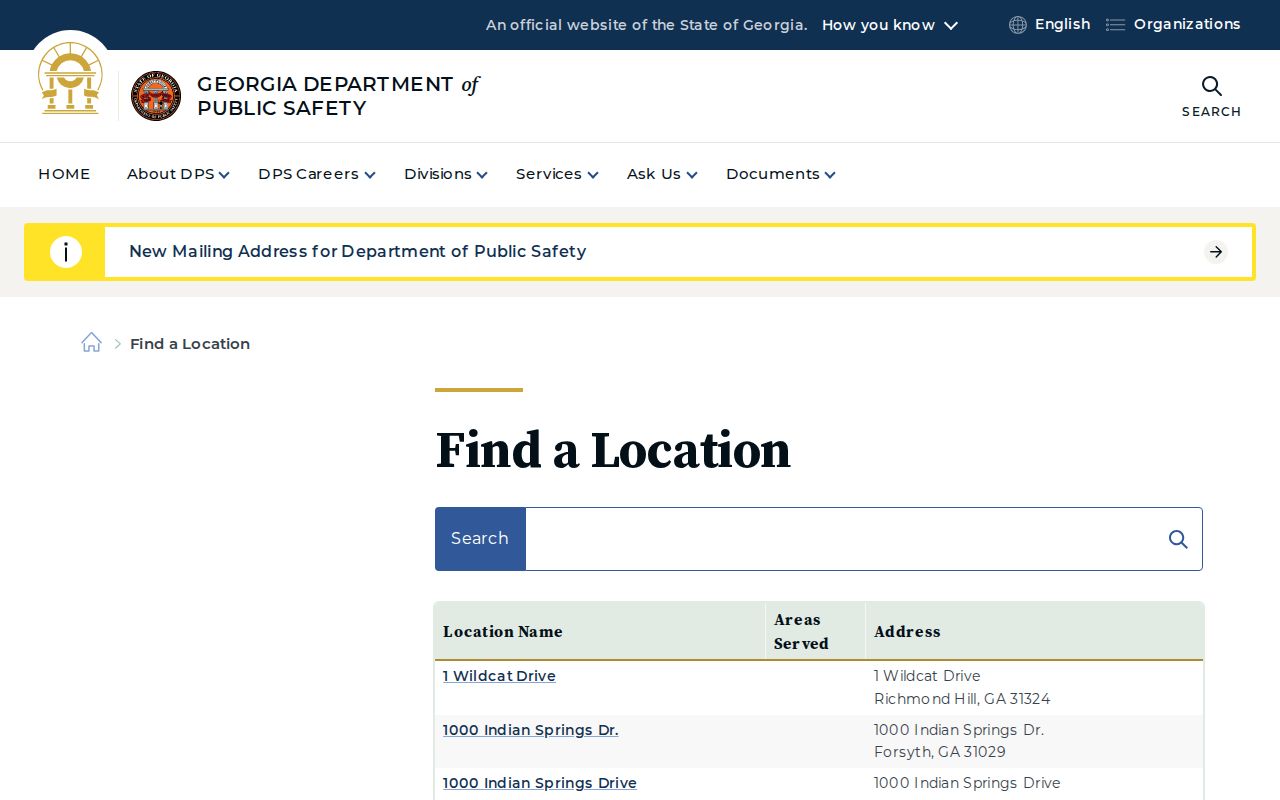Click the Find a Location breadcrumb text
The width and height of the screenshot is (1280, 800).
[190, 344]
